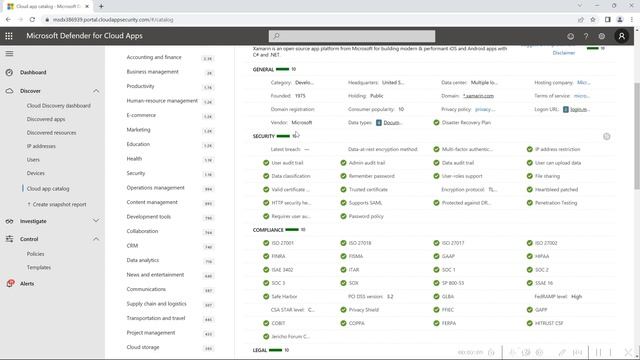Viewport: 640px width, 360px height.
Task: Open the Privacy policy link
Action: pyautogui.click(x=485, y=109)
